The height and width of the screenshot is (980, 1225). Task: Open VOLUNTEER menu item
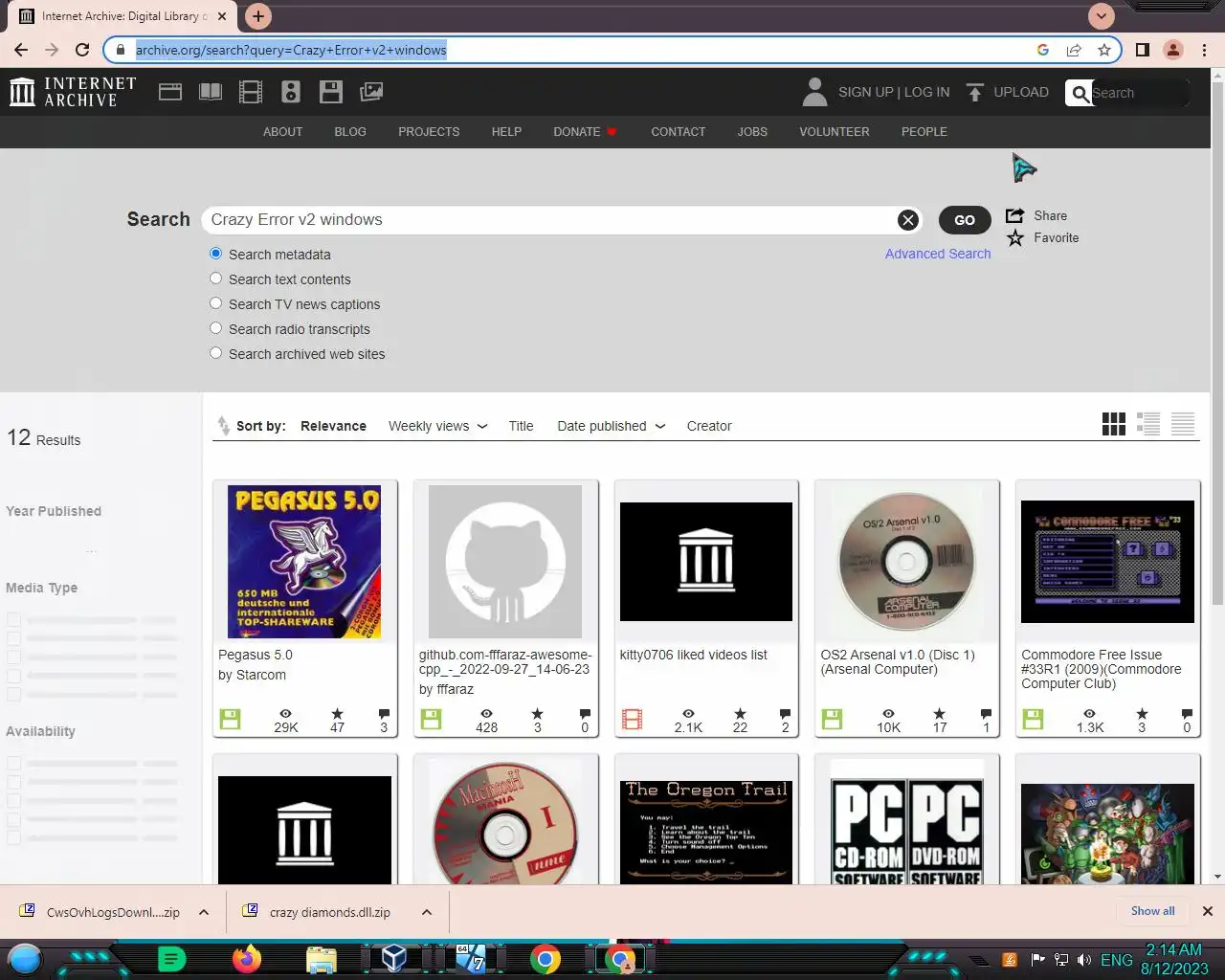835,132
